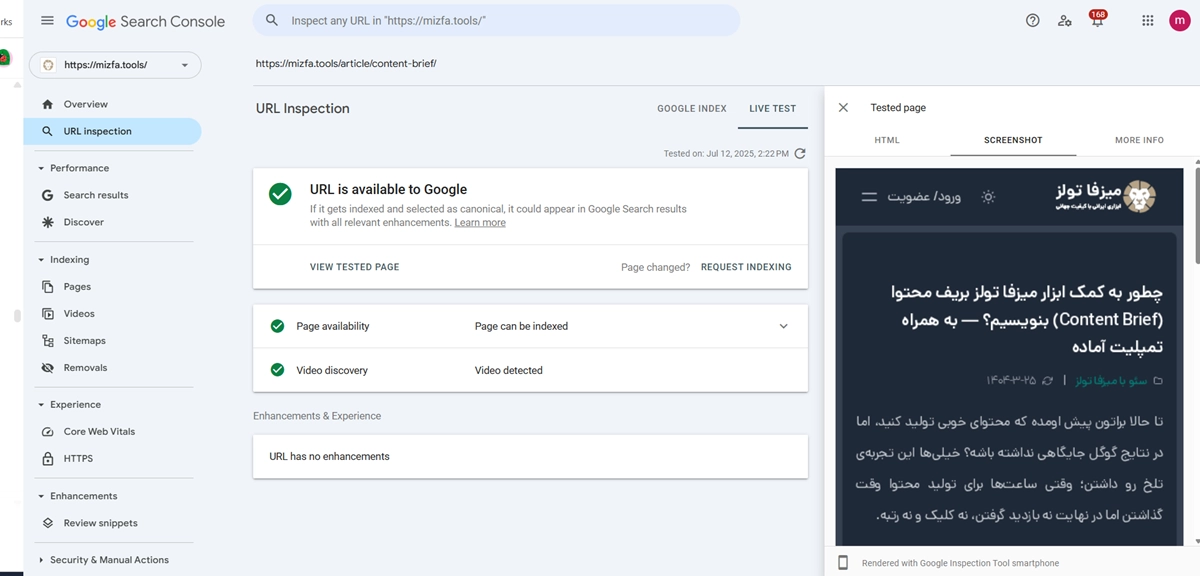1200x576 pixels.
Task: Click the Review snippets layers icon
Action: click(x=47, y=523)
